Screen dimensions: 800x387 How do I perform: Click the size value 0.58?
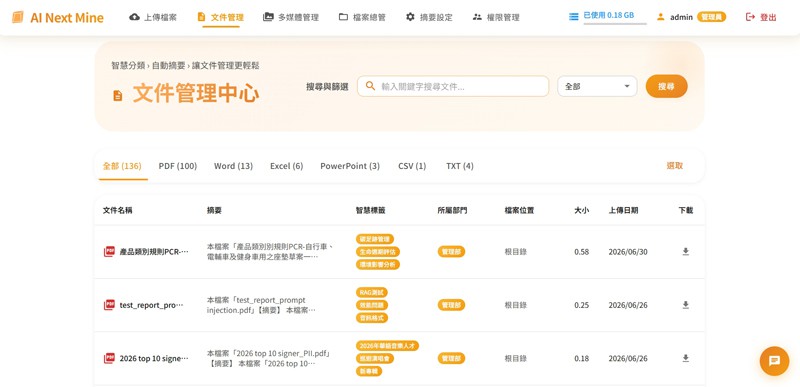tap(582, 252)
